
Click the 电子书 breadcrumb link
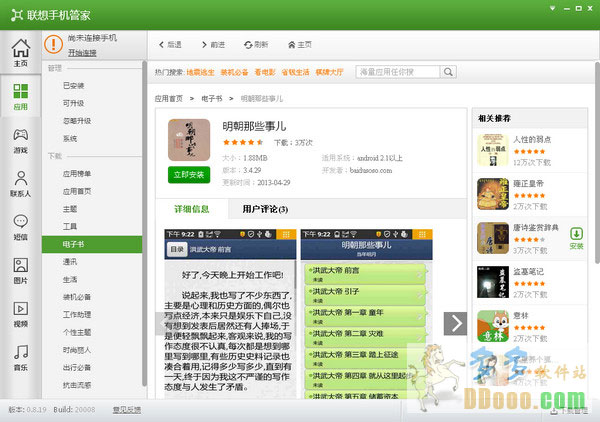pyautogui.click(x=212, y=99)
